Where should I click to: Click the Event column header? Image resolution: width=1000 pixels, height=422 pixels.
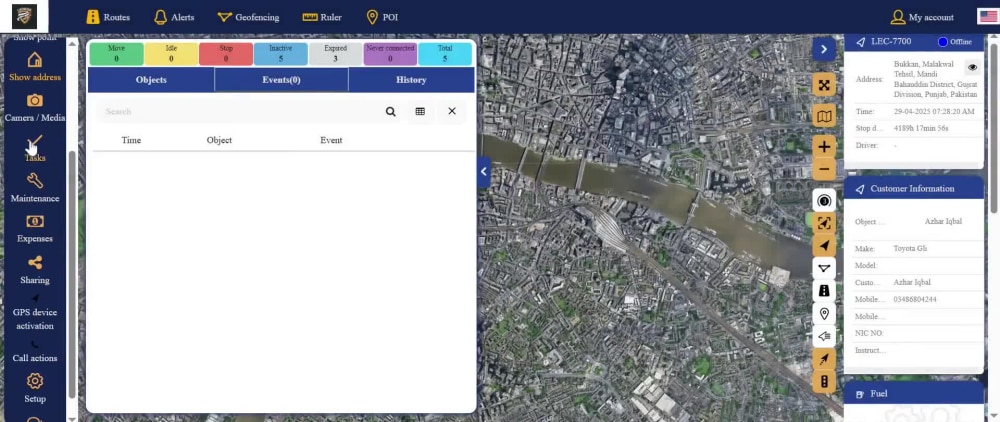[x=331, y=140]
